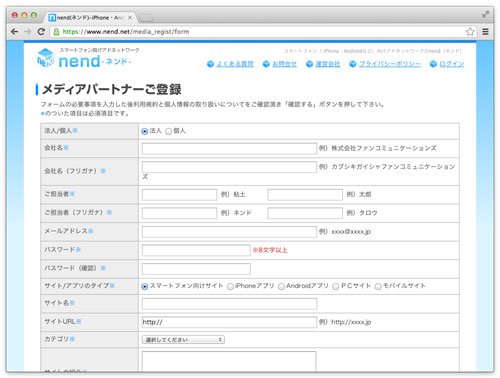
Task: Click the メールアドレス input field
Action: pos(229,232)
